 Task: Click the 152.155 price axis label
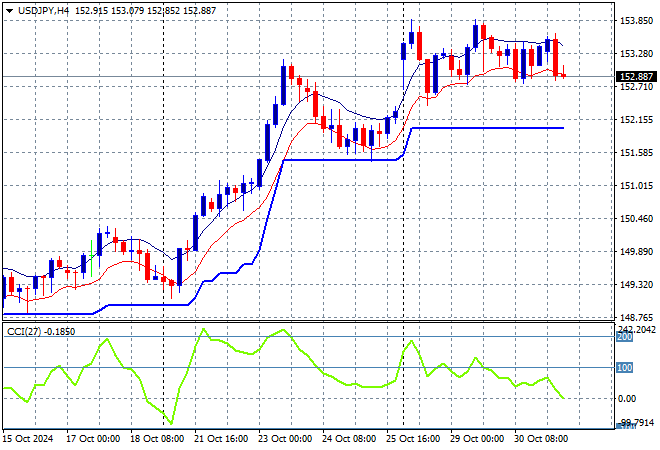tap(636, 120)
